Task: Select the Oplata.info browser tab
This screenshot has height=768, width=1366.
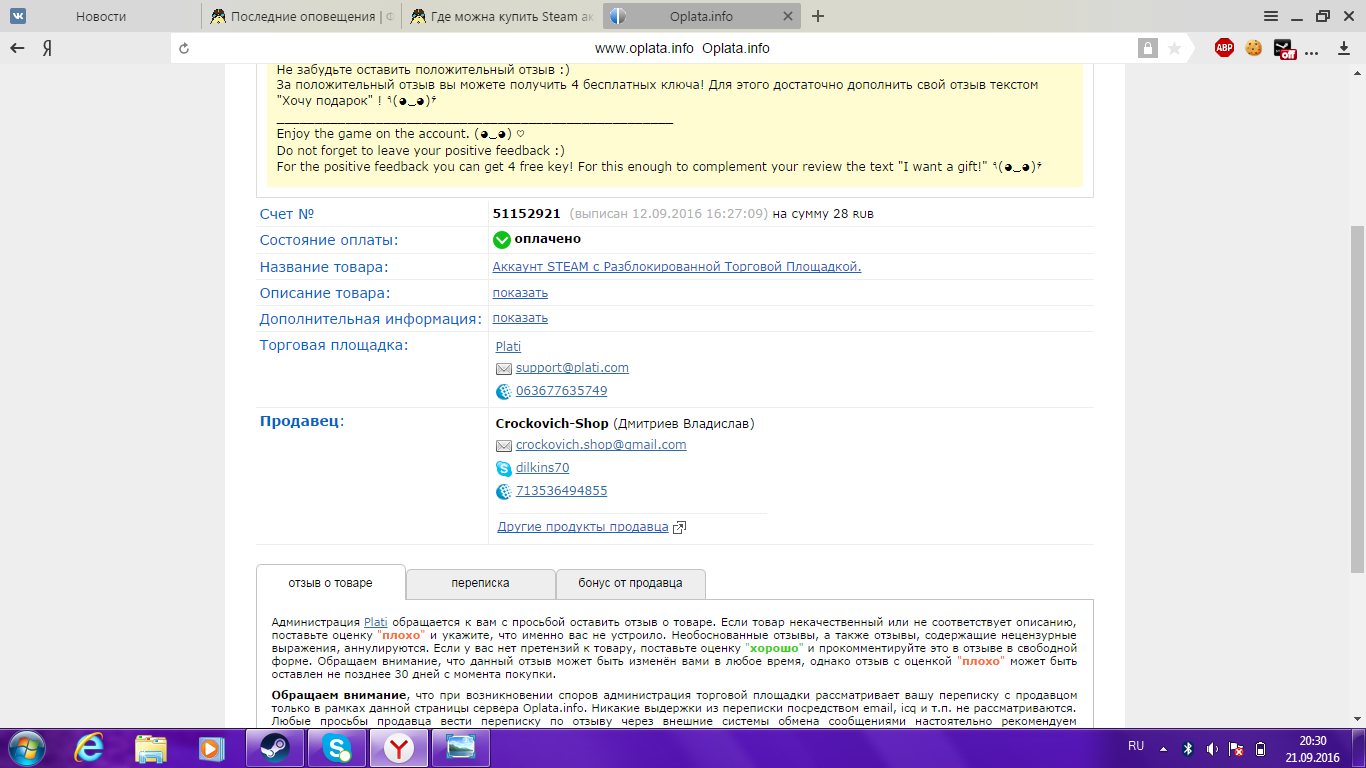Action: 702,16
